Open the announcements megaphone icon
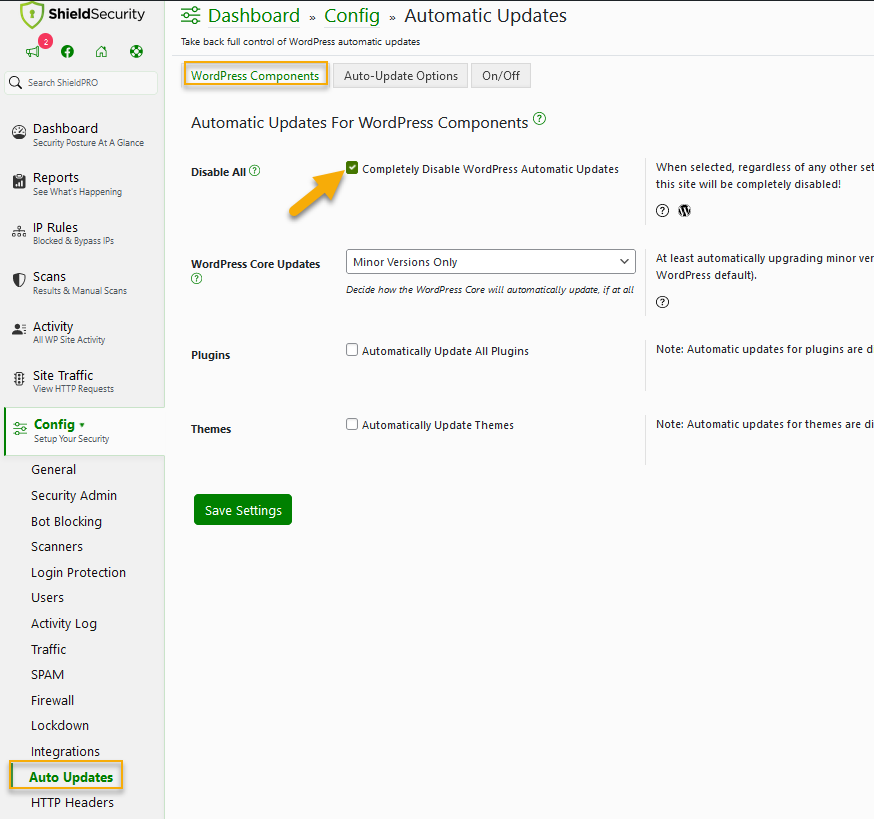874x819 pixels. (x=32, y=52)
